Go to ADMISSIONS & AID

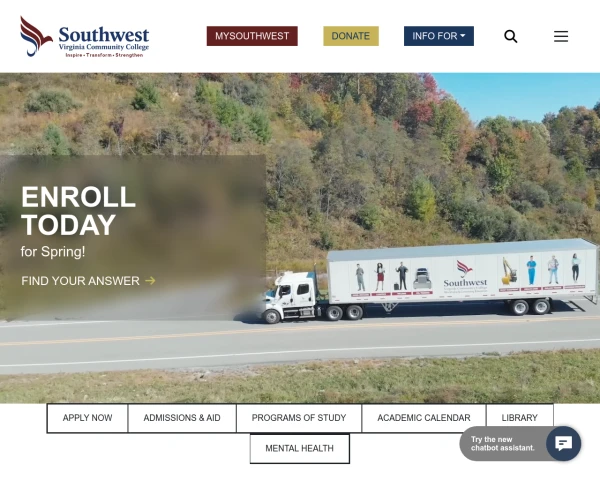click(x=182, y=418)
